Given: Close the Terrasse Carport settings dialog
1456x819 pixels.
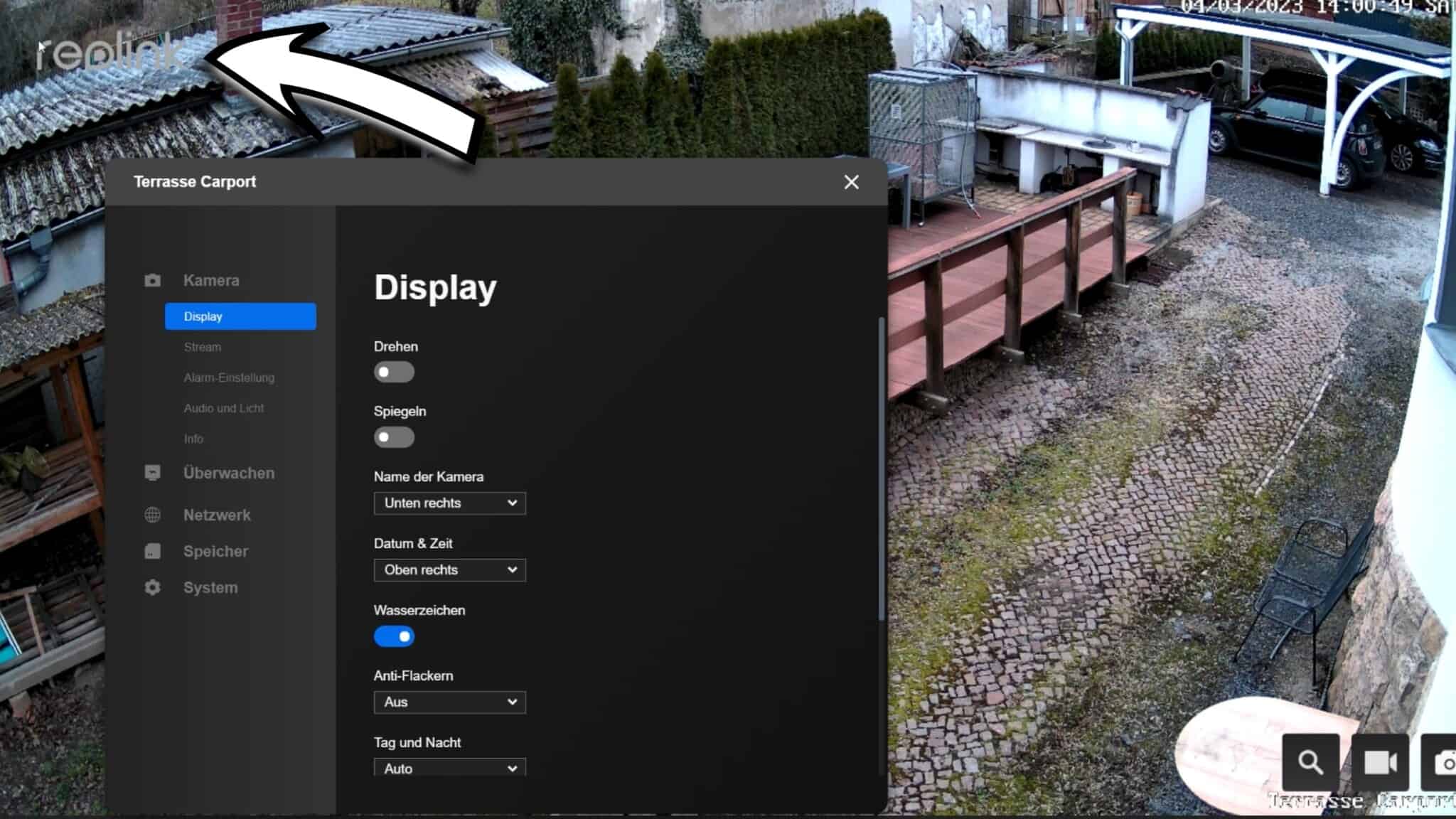Looking at the screenshot, I should pyautogui.click(x=851, y=182).
